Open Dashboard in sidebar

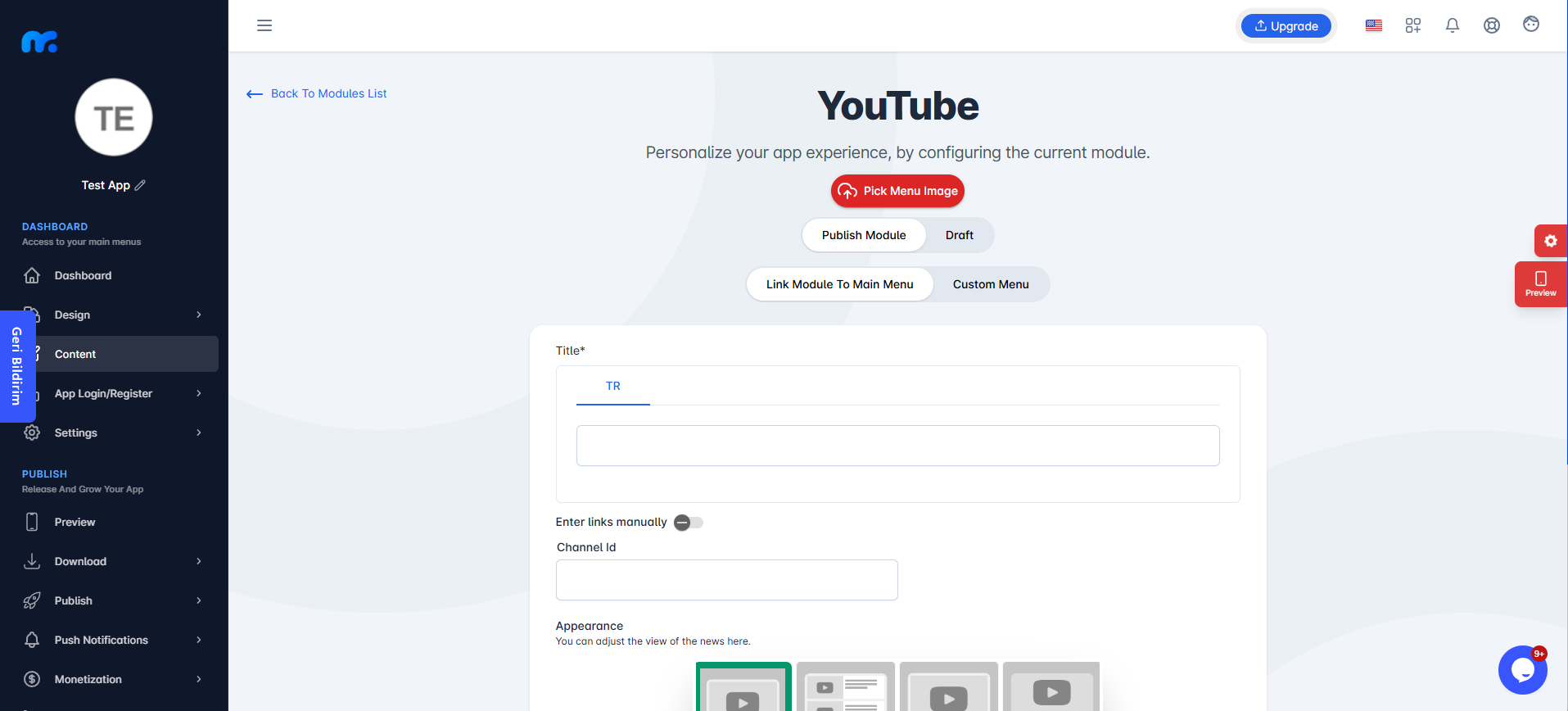click(114, 275)
